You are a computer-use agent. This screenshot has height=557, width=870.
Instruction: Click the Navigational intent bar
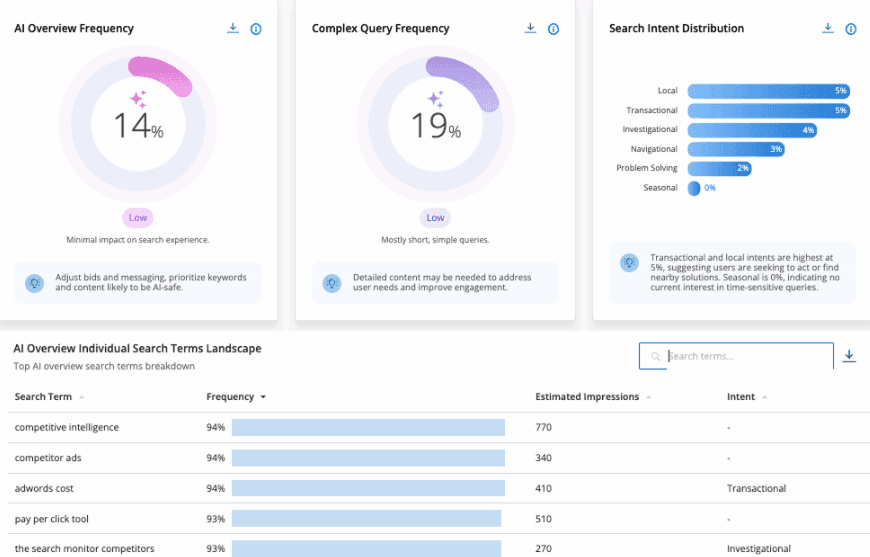tap(736, 149)
